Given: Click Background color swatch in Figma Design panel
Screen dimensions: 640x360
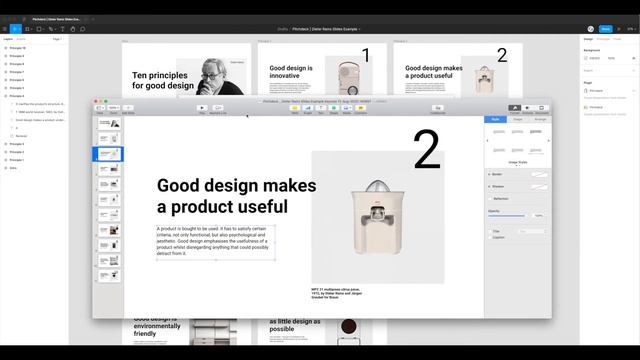Looking at the screenshot, I should coord(586,58).
